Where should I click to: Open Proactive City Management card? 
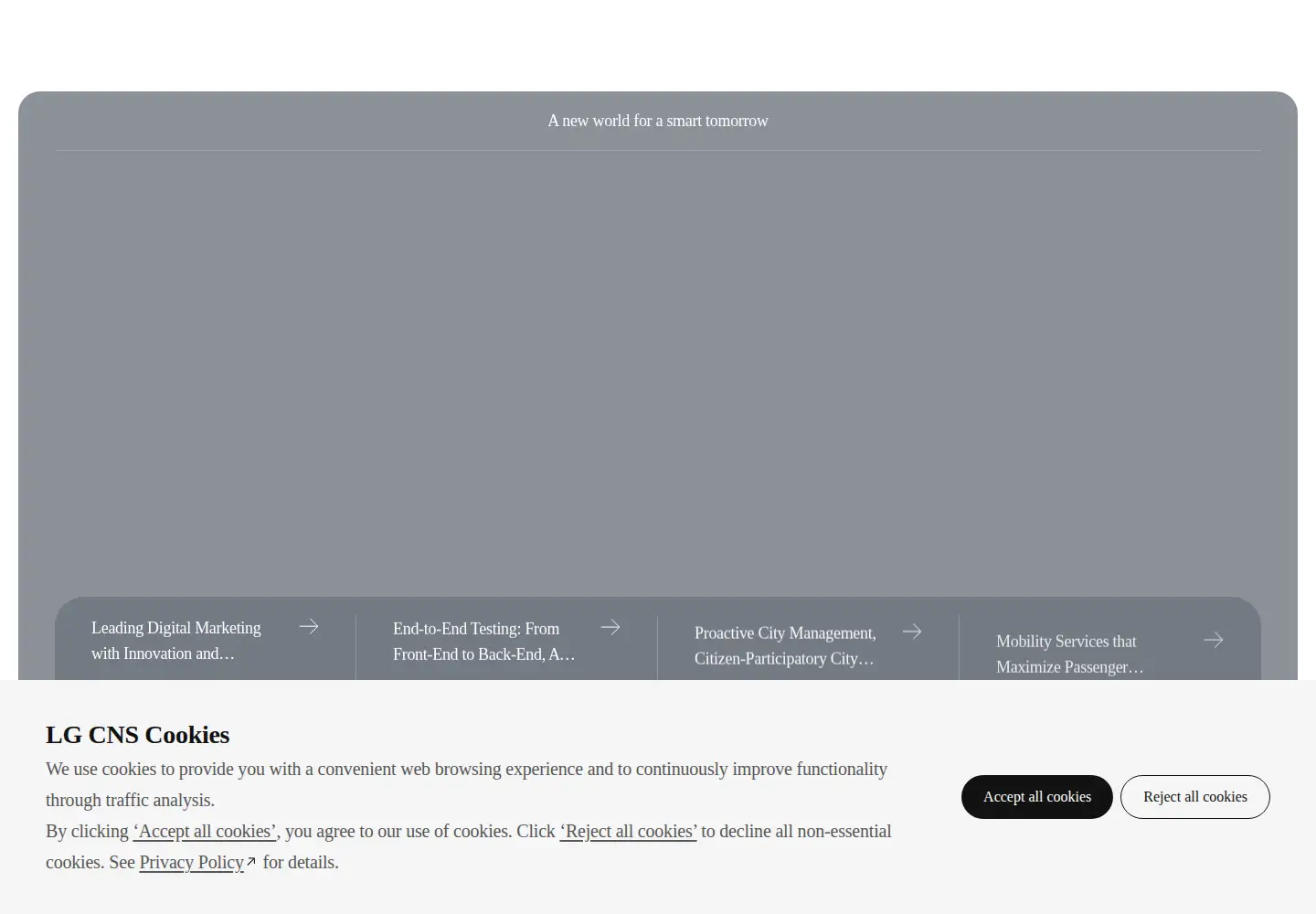coord(809,645)
